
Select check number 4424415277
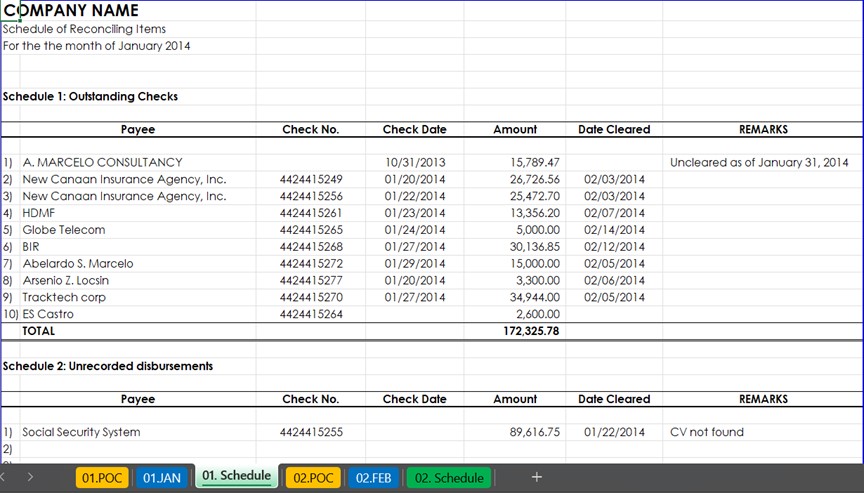[x=311, y=280]
